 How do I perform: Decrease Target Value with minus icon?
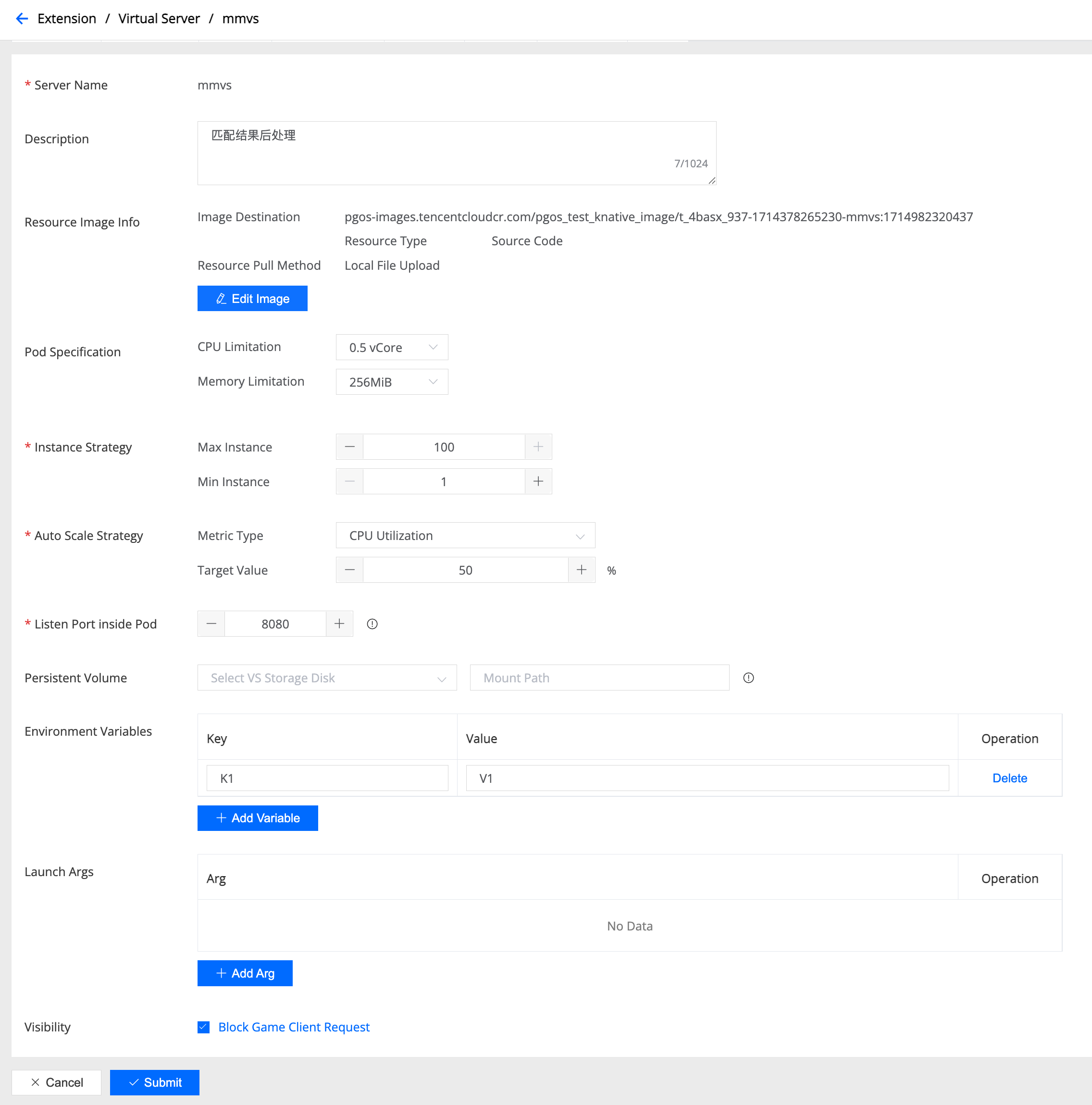(350, 570)
